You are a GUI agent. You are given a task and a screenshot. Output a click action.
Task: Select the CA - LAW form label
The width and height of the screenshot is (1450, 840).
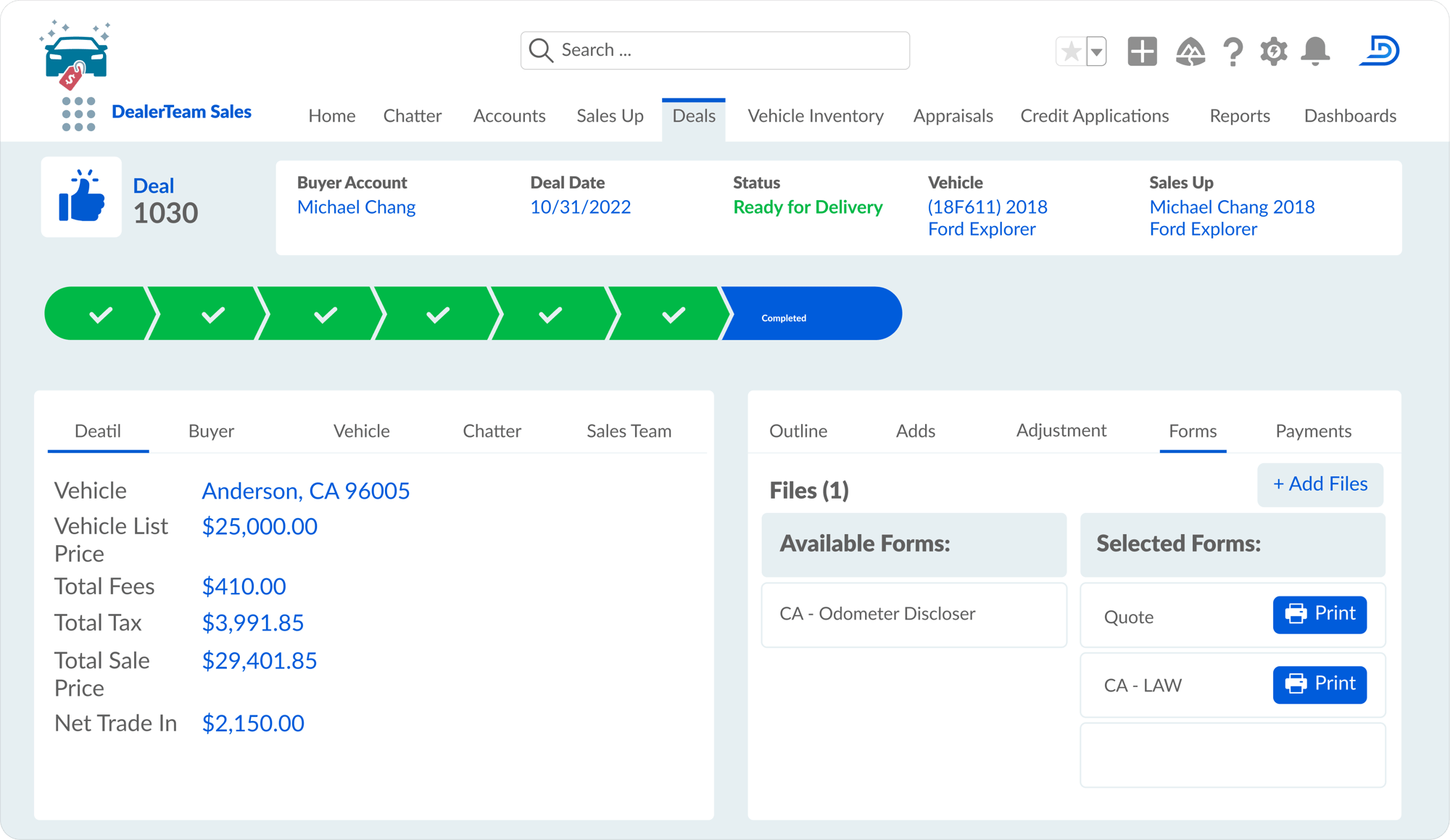(x=1143, y=685)
